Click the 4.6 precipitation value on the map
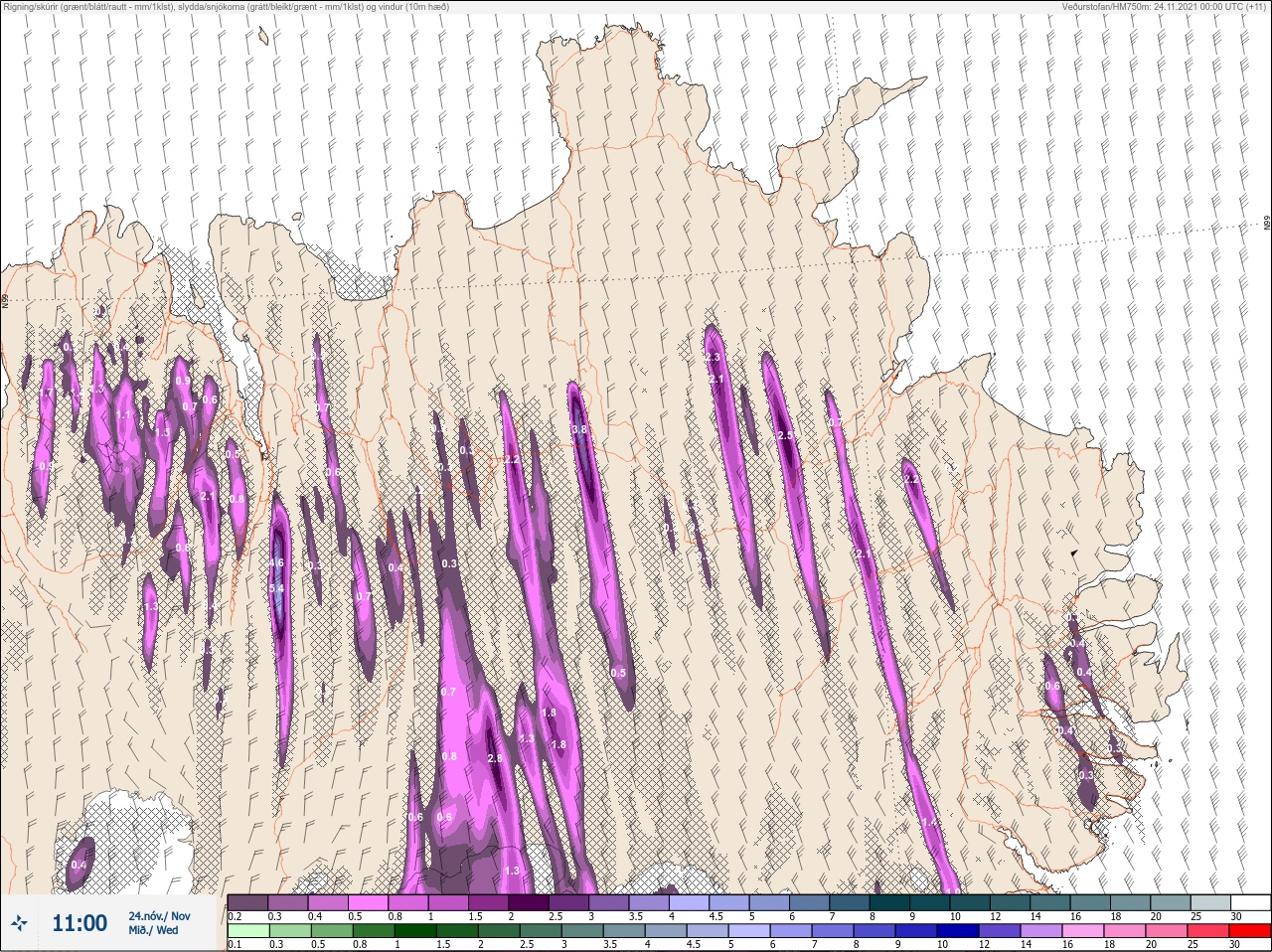Viewport: 1272px width, 952px height. tap(277, 562)
